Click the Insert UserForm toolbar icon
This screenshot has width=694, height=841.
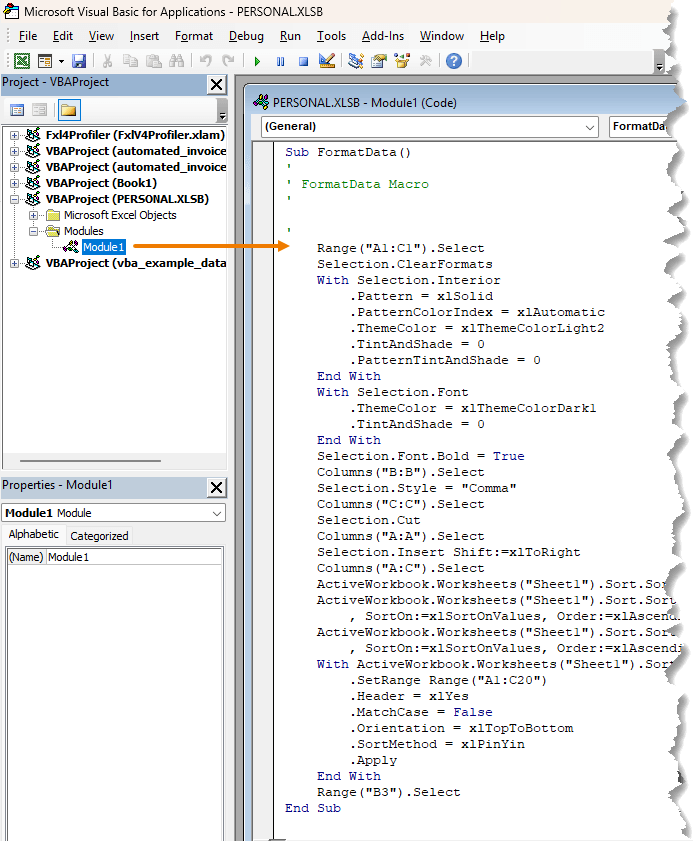click(x=45, y=61)
